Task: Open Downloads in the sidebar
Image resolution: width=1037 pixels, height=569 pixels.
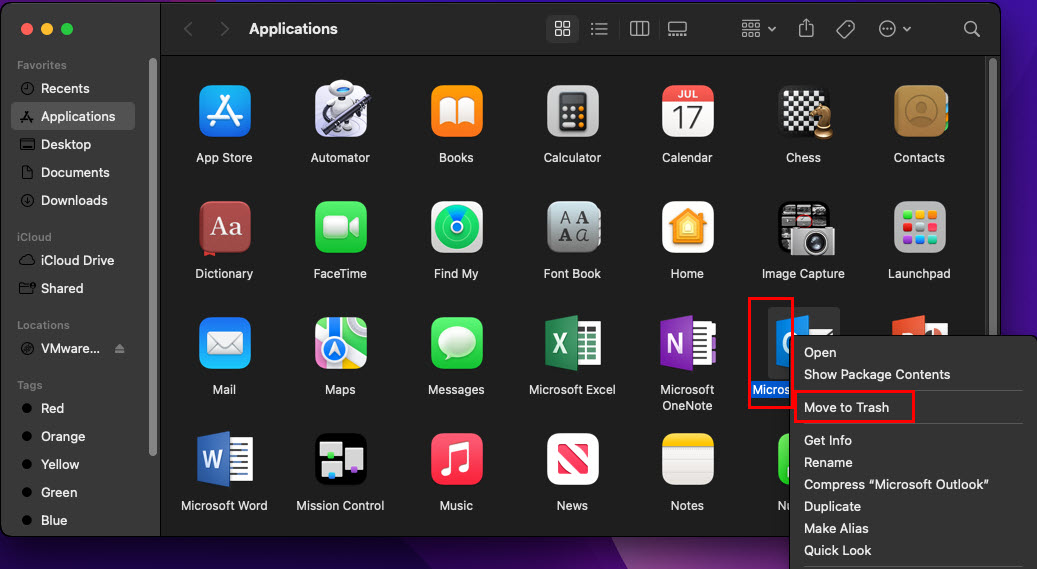Action: pos(73,200)
